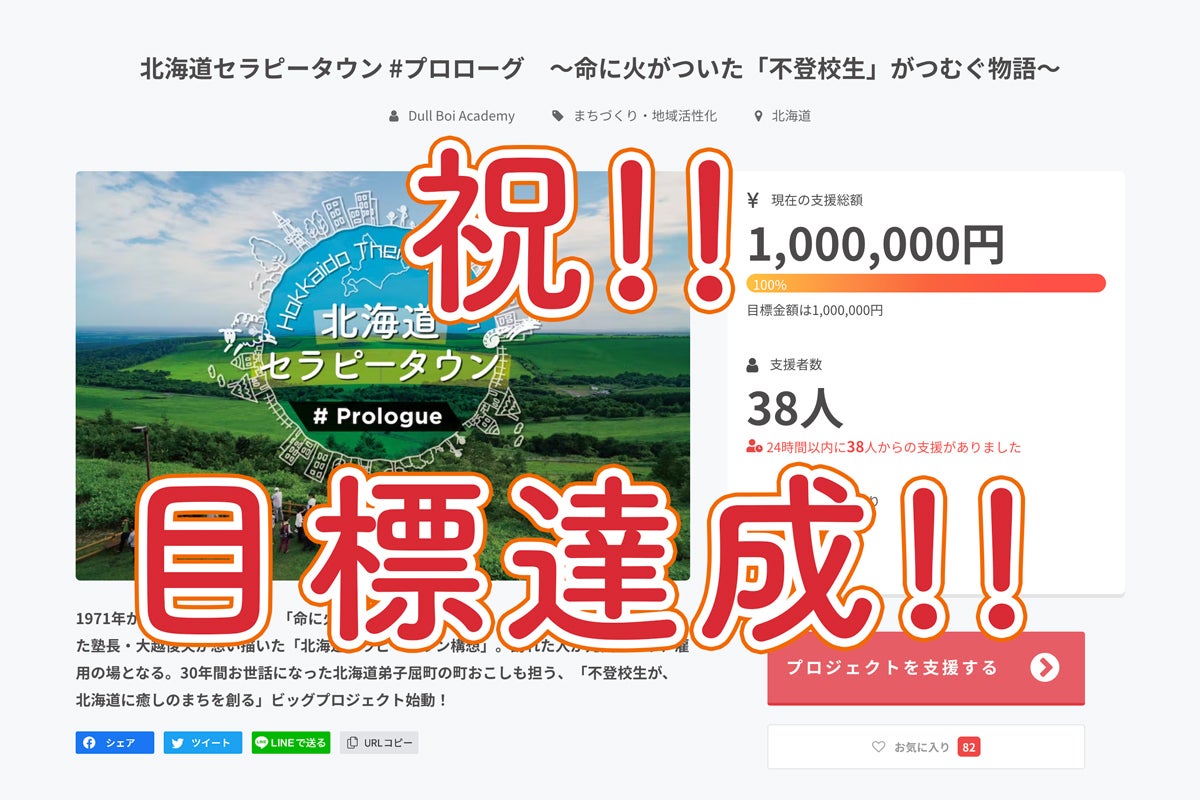Share the project via シェア button
This screenshot has width=1200, height=800.
(x=115, y=743)
